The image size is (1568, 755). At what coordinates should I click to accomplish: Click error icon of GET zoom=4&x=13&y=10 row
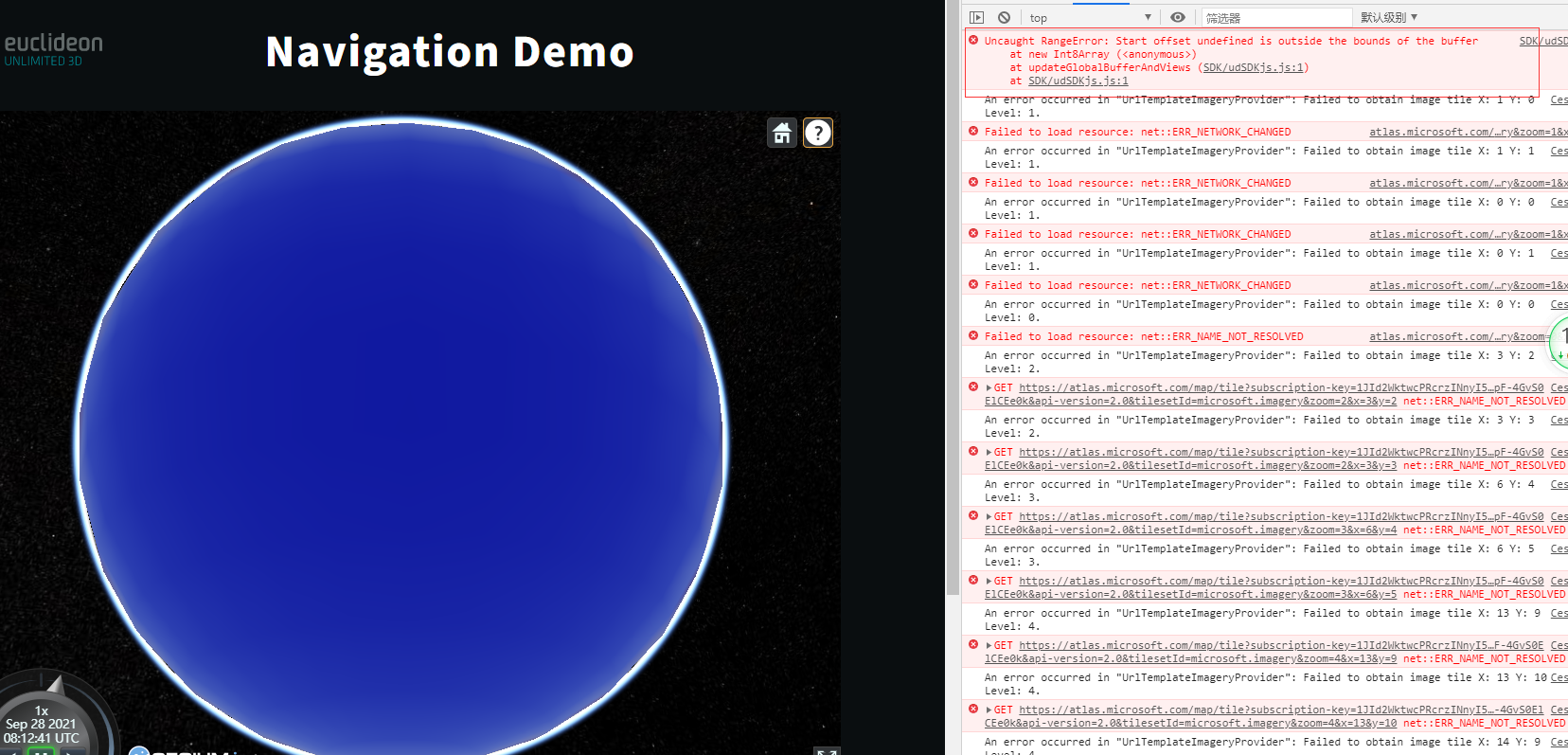(973, 709)
